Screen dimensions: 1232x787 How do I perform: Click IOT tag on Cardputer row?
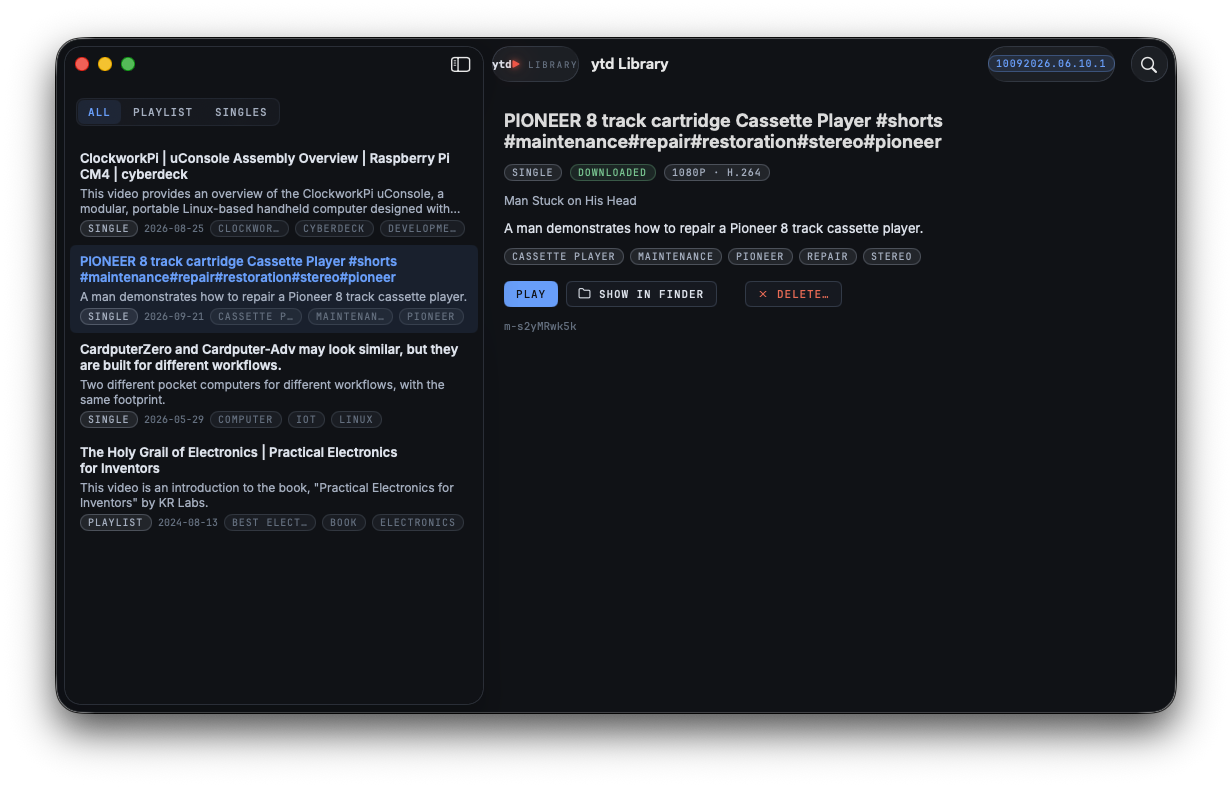pyautogui.click(x=306, y=420)
